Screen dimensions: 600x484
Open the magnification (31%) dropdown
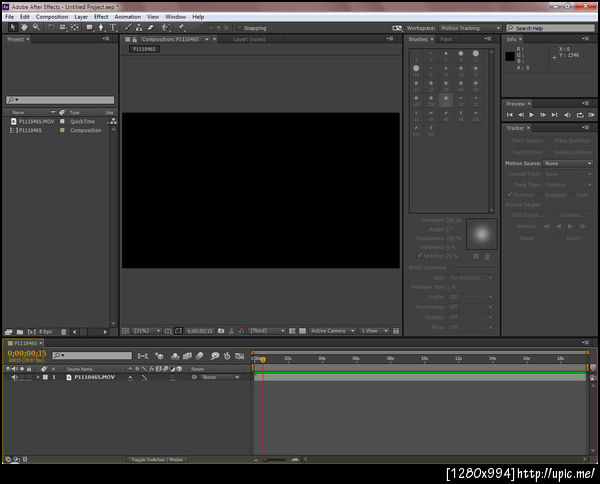146,331
